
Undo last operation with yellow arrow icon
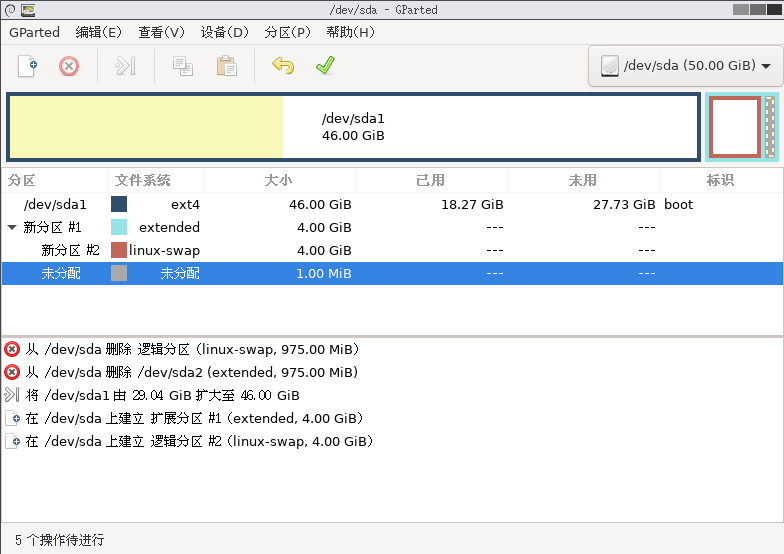[x=283, y=66]
